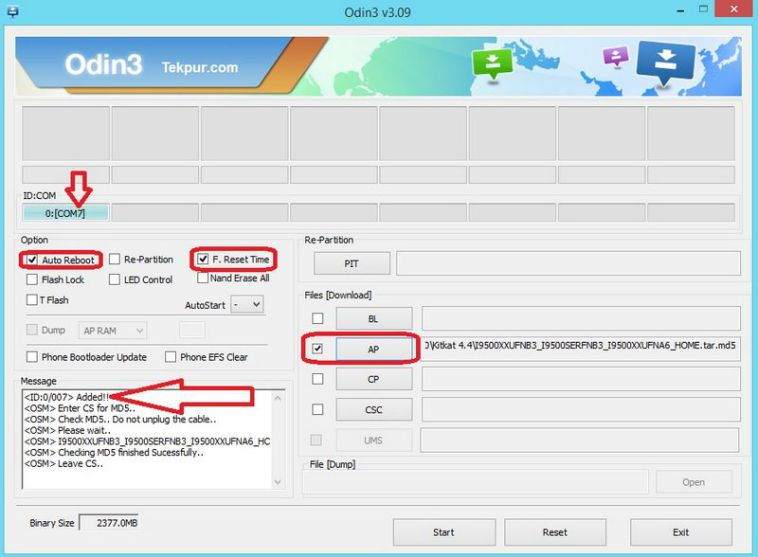The width and height of the screenshot is (758, 557).
Task: Click the CSC file button
Action: pos(374,410)
